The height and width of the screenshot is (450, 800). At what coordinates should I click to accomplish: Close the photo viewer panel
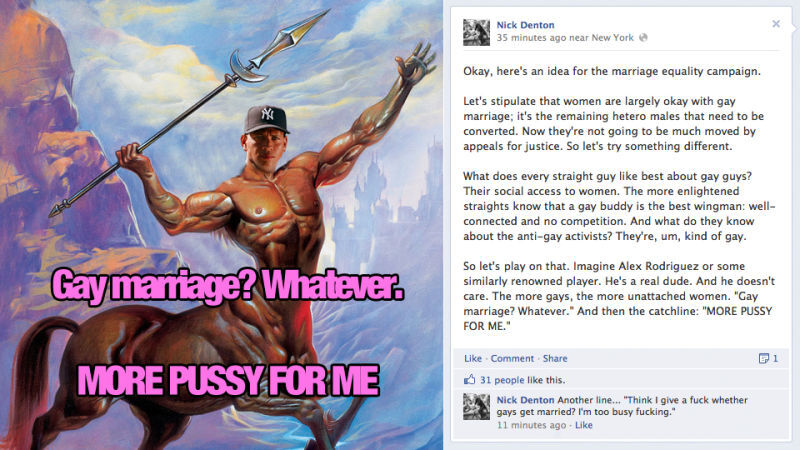click(776, 24)
